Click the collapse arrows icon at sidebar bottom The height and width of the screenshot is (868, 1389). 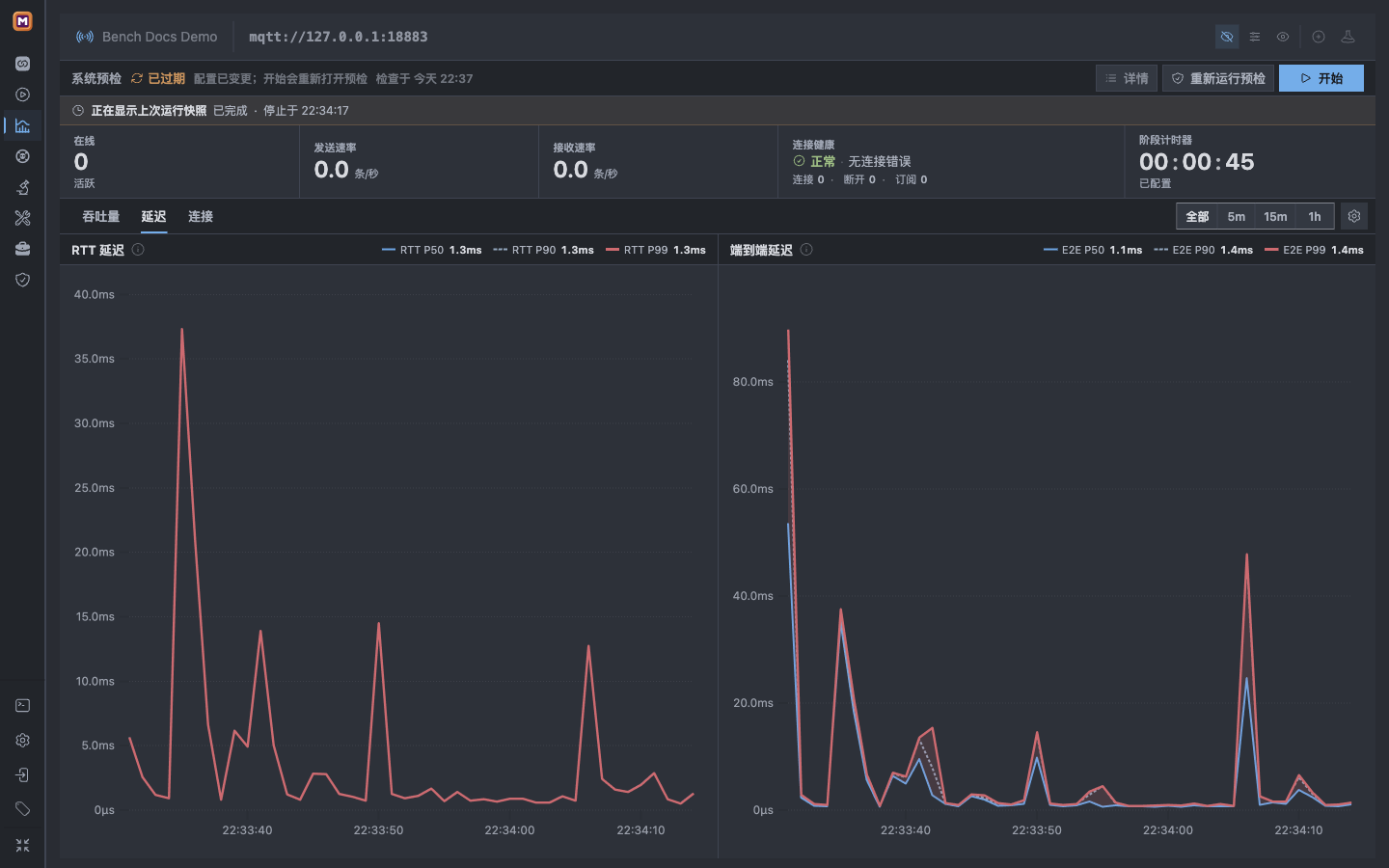pyautogui.click(x=22, y=846)
